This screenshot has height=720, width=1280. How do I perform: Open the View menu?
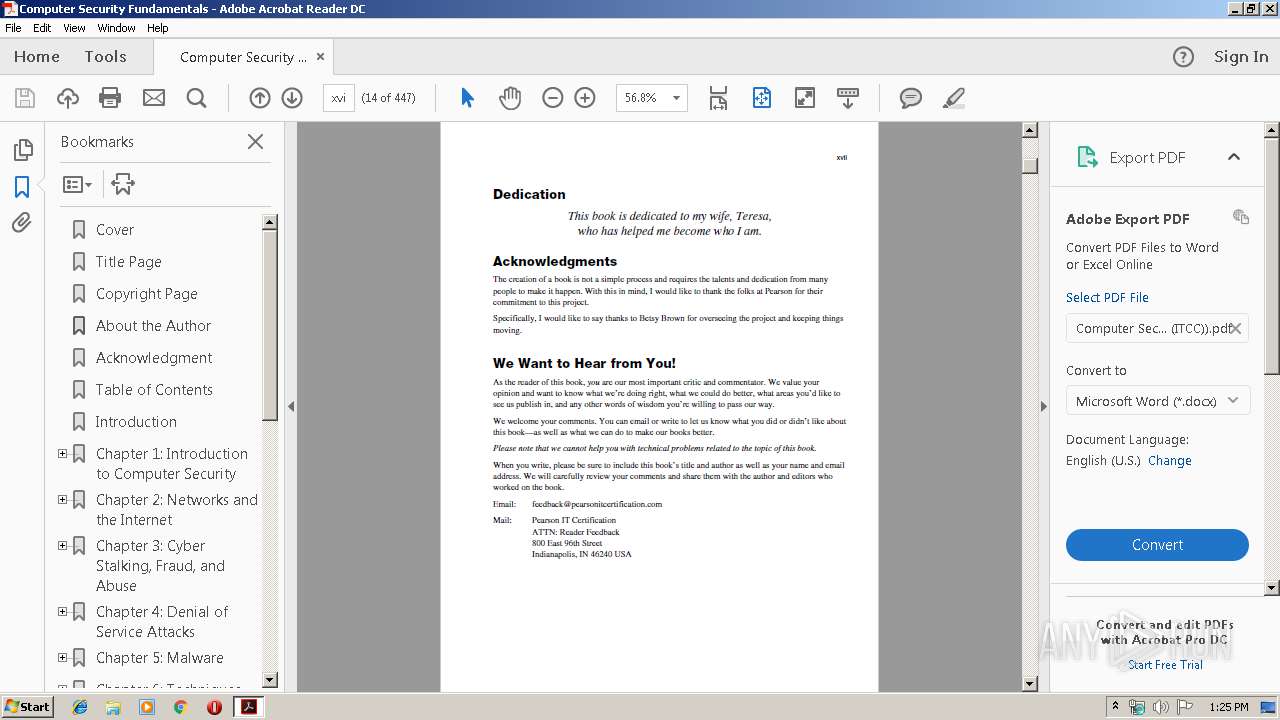(x=75, y=28)
